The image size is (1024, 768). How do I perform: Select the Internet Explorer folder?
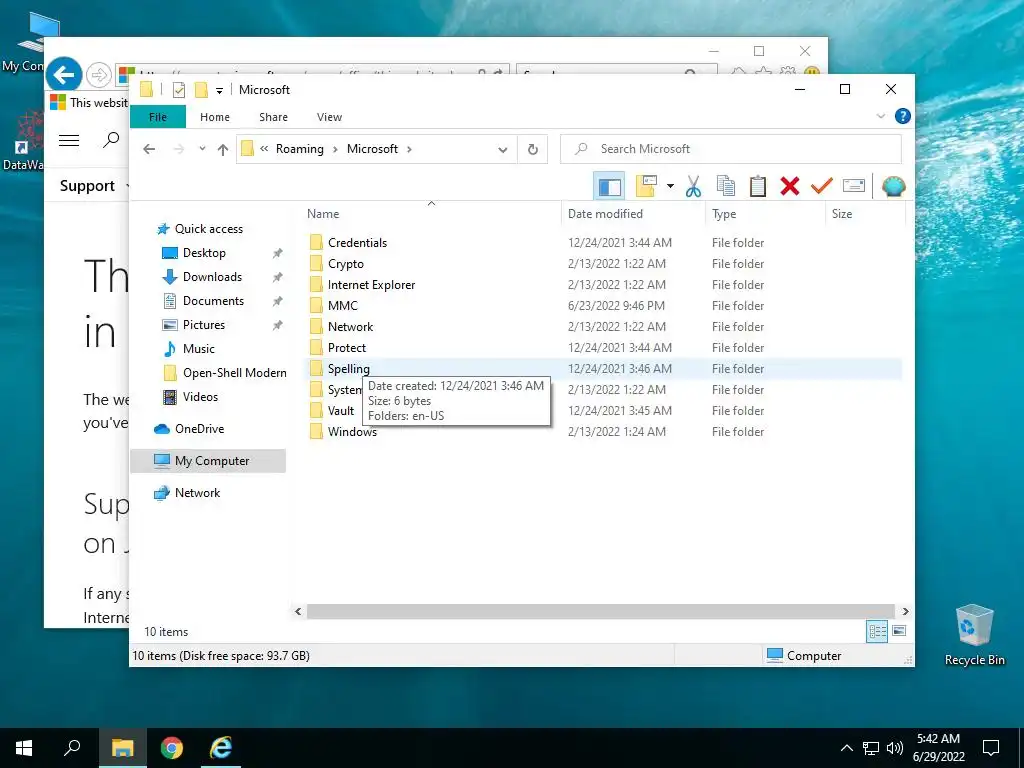371,285
